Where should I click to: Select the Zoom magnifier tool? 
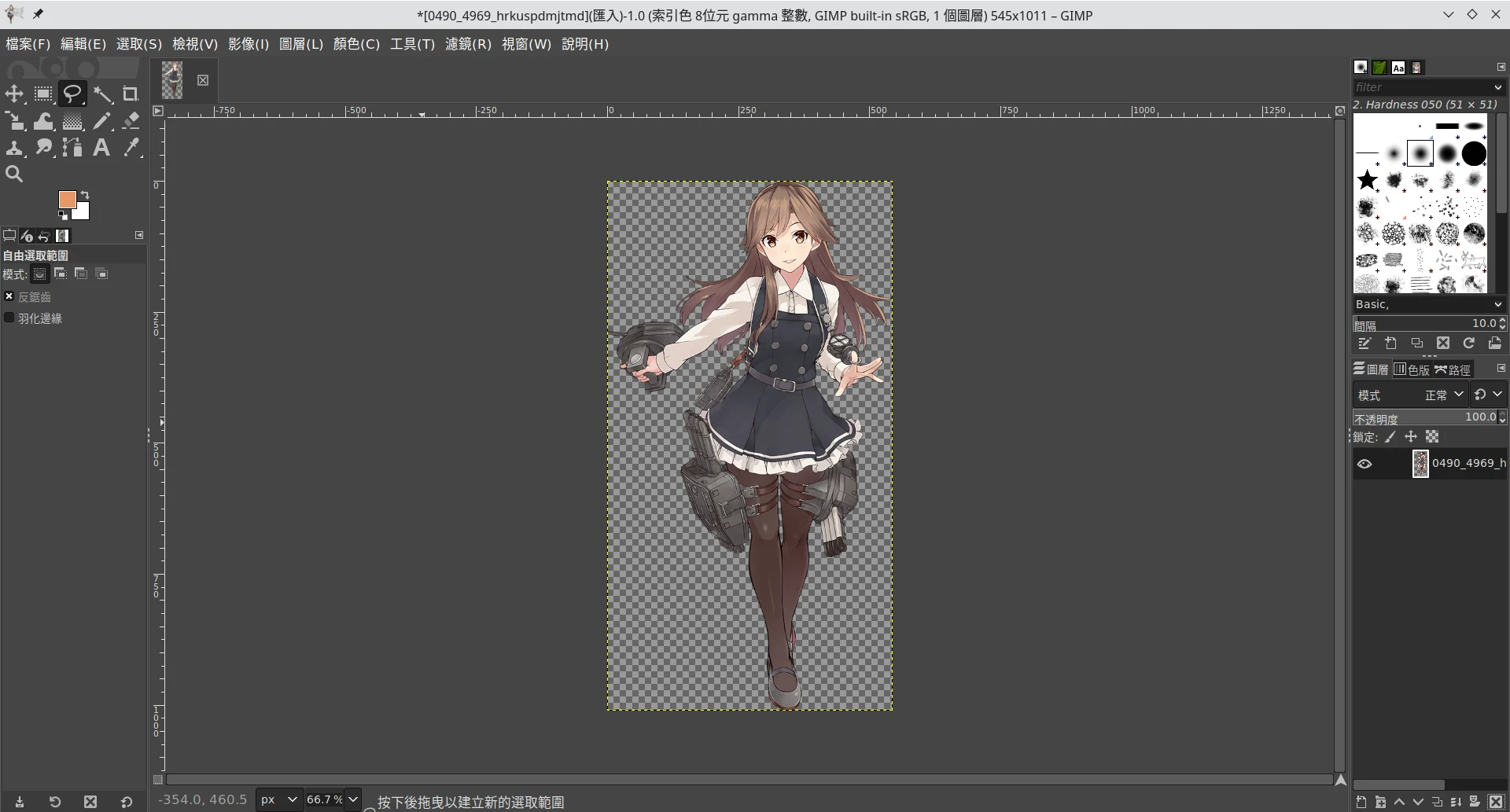coord(14,175)
